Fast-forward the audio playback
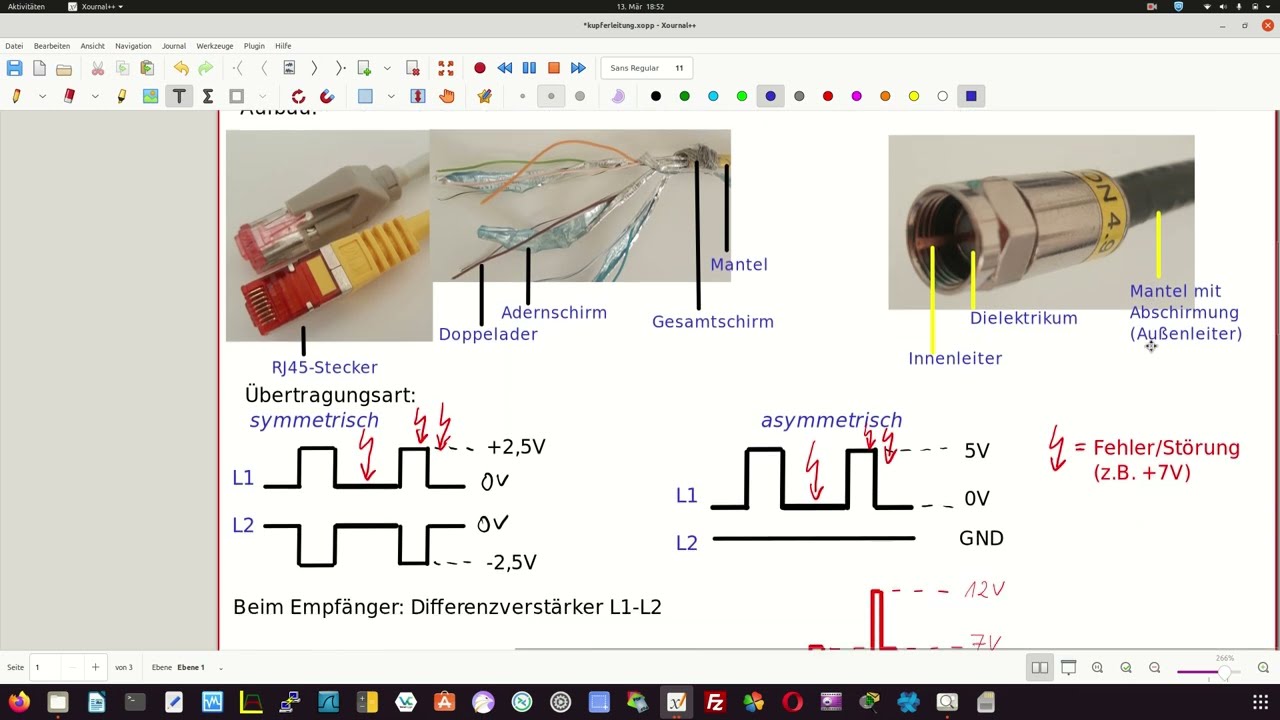 click(578, 68)
